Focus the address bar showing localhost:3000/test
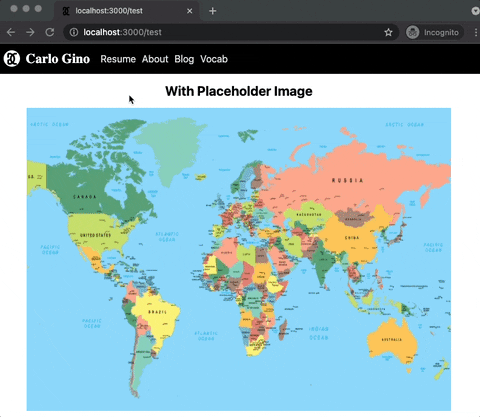The image size is (480, 417). tap(230, 32)
